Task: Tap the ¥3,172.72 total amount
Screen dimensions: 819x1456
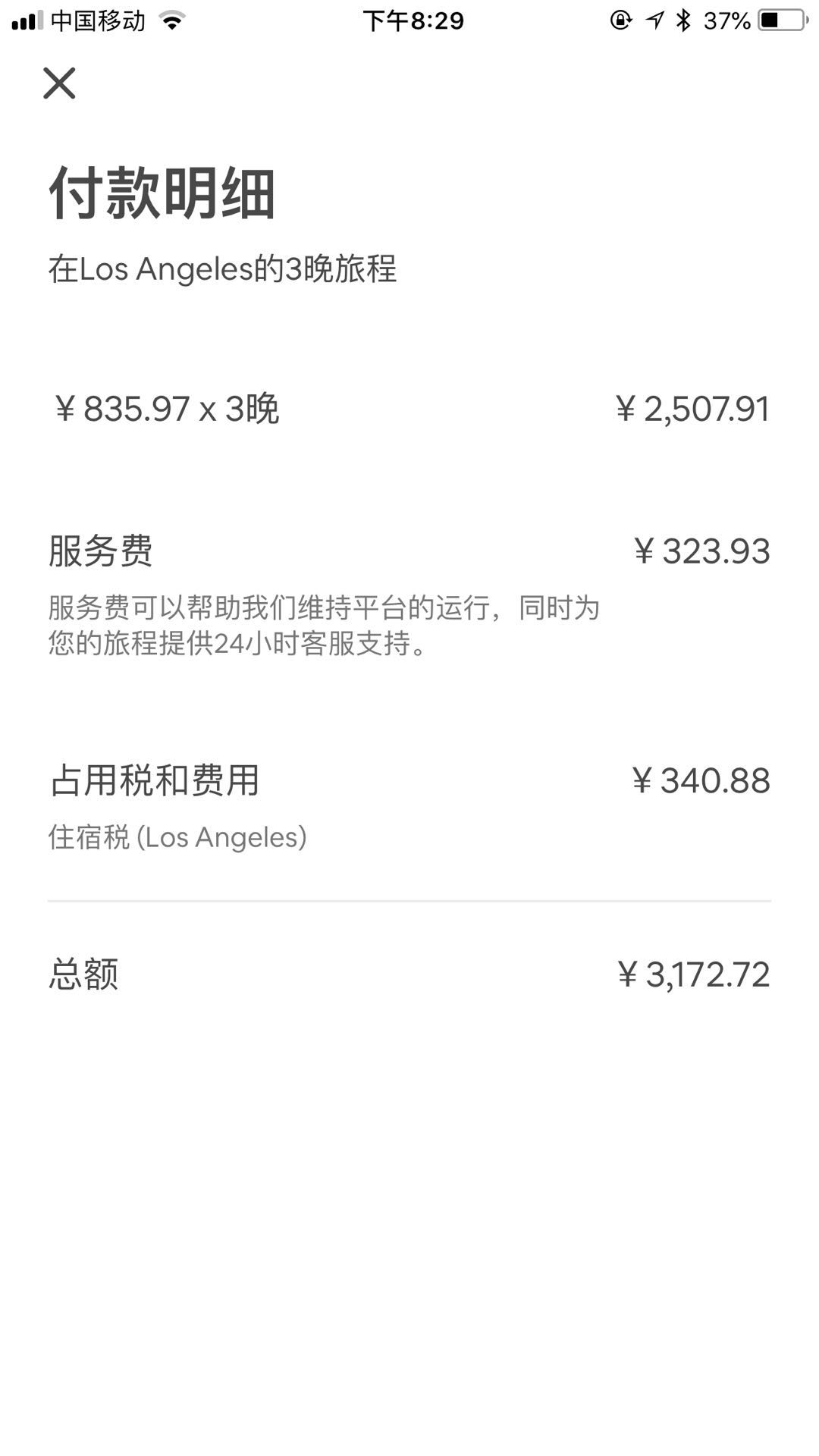Action: pyautogui.click(x=693, y=974)
